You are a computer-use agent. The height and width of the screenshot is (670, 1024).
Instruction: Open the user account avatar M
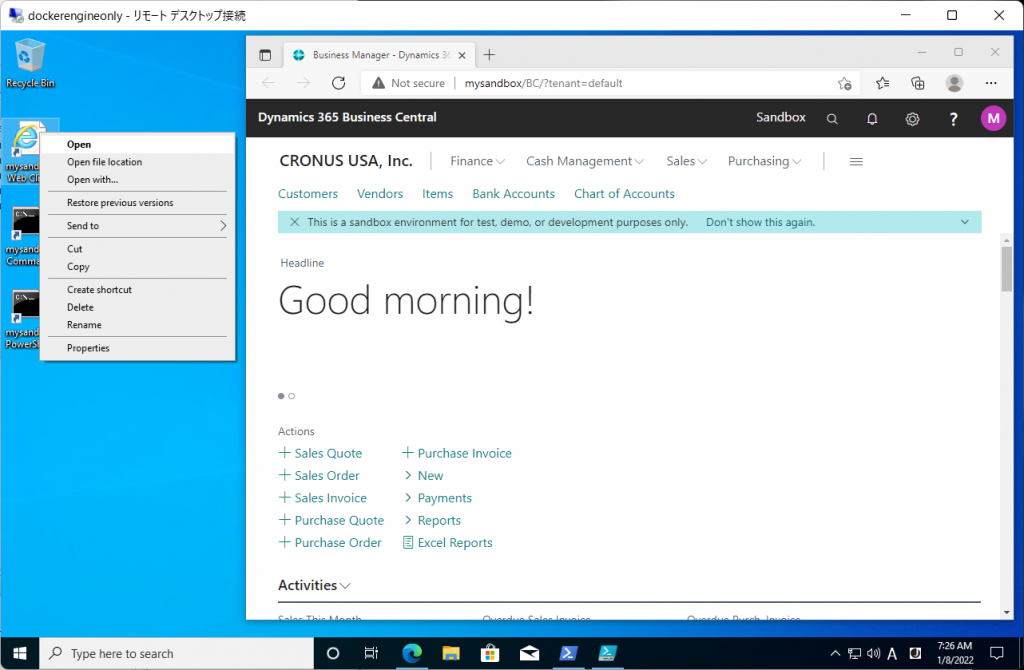coord(993,118)
